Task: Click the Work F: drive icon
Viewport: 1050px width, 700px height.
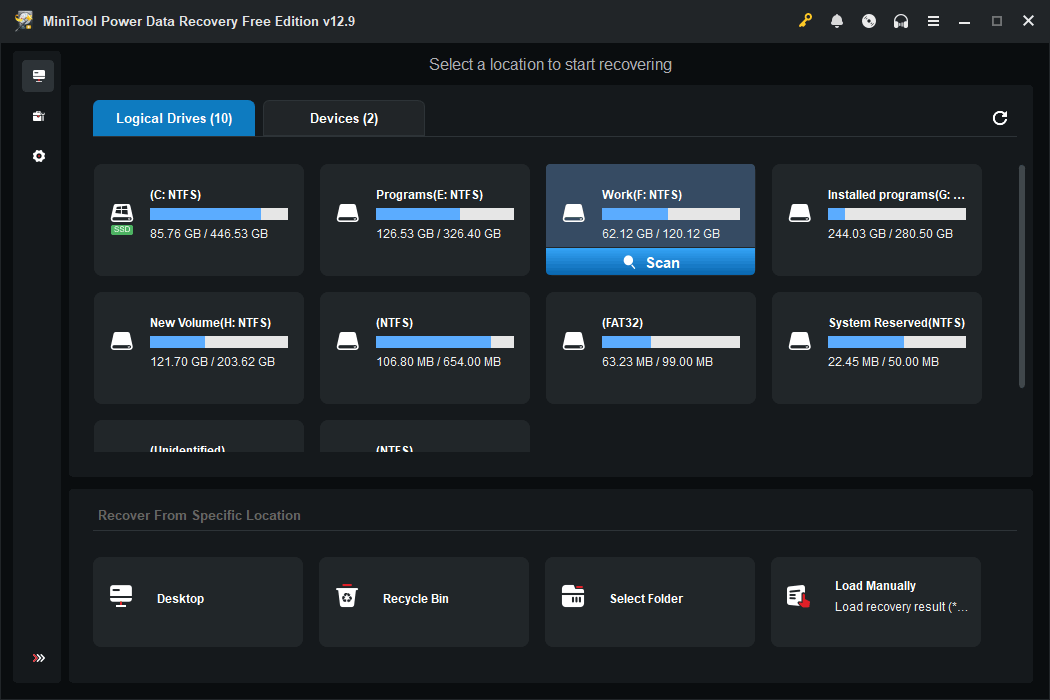Action: 574,214
